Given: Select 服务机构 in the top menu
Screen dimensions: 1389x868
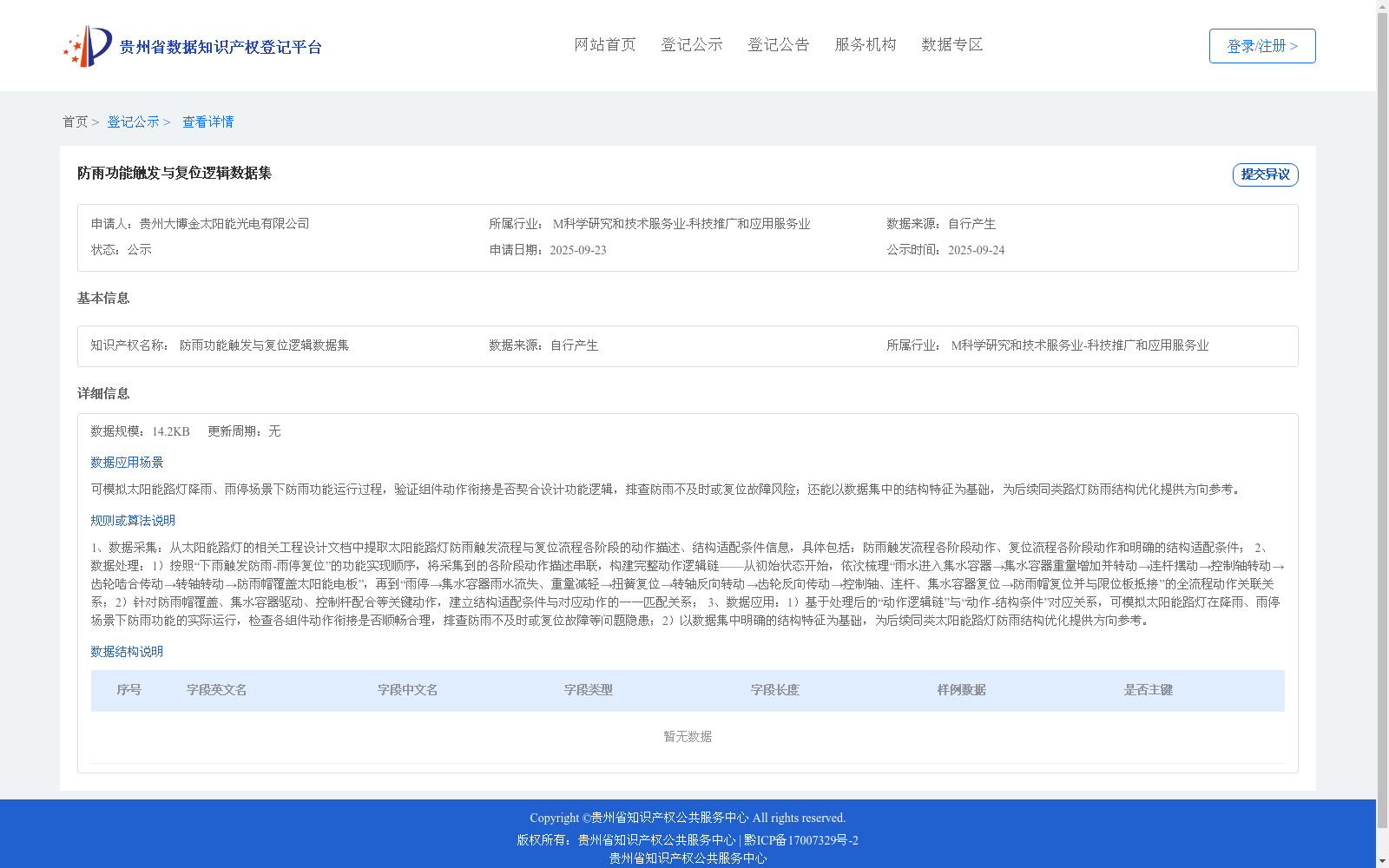Looking at the screenshot, I should (866, 44).
